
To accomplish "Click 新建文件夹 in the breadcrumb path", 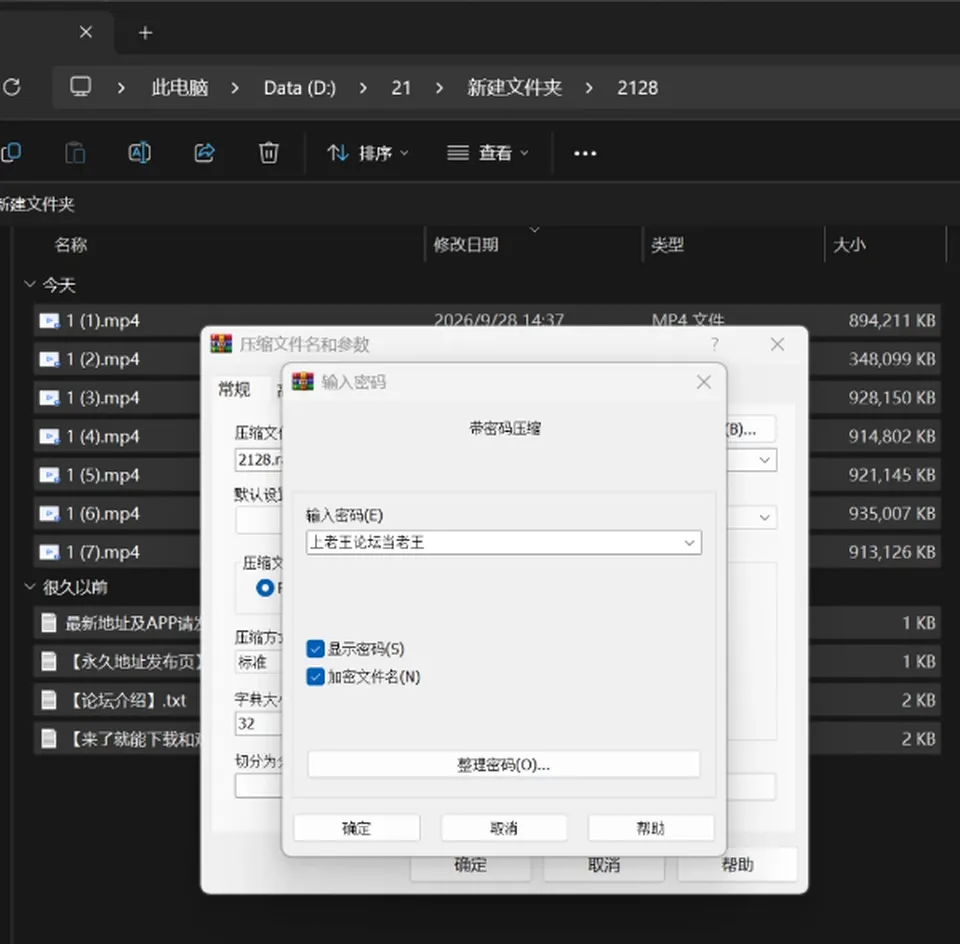I will pos(514,88).
